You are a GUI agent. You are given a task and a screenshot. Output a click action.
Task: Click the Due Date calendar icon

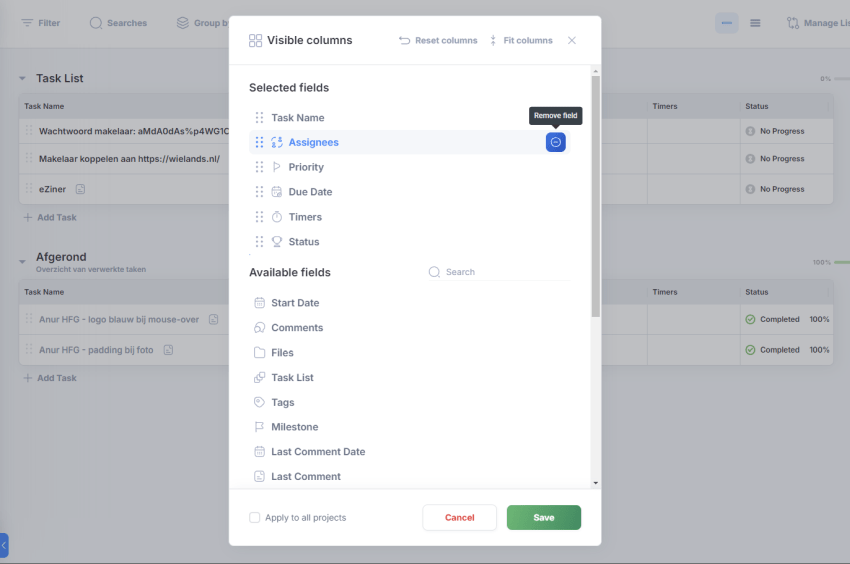pos(277,192)
